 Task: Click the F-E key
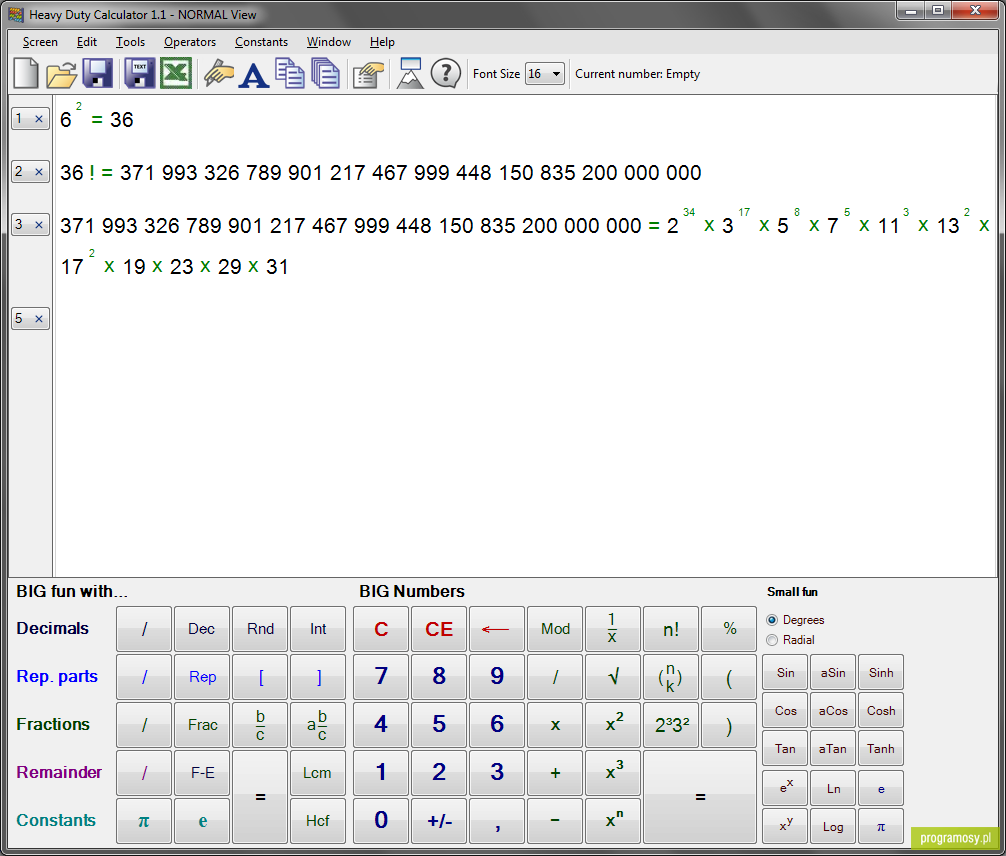point(201,773)
